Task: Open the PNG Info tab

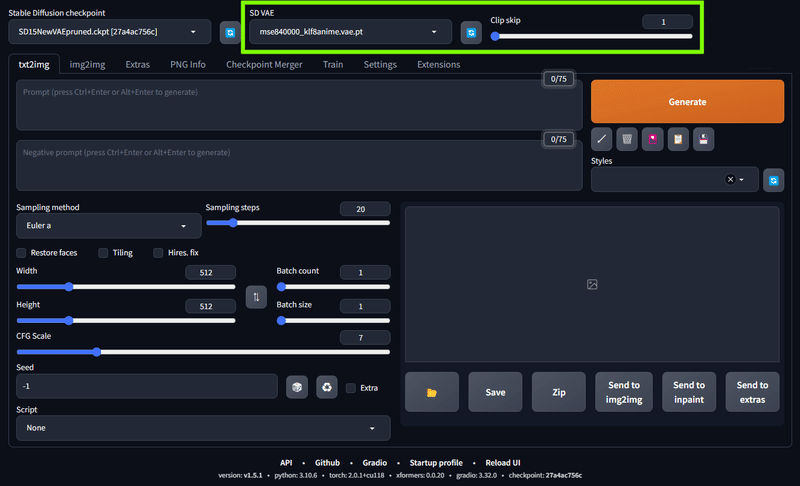Action: 188,65
